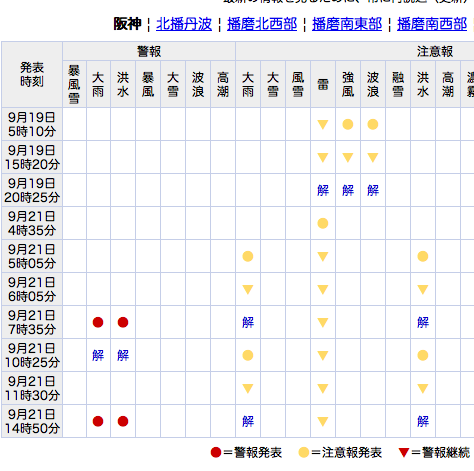474x471 pixels.
Task: Open the 北播丹波 region link
Action: tap(184, 24)
